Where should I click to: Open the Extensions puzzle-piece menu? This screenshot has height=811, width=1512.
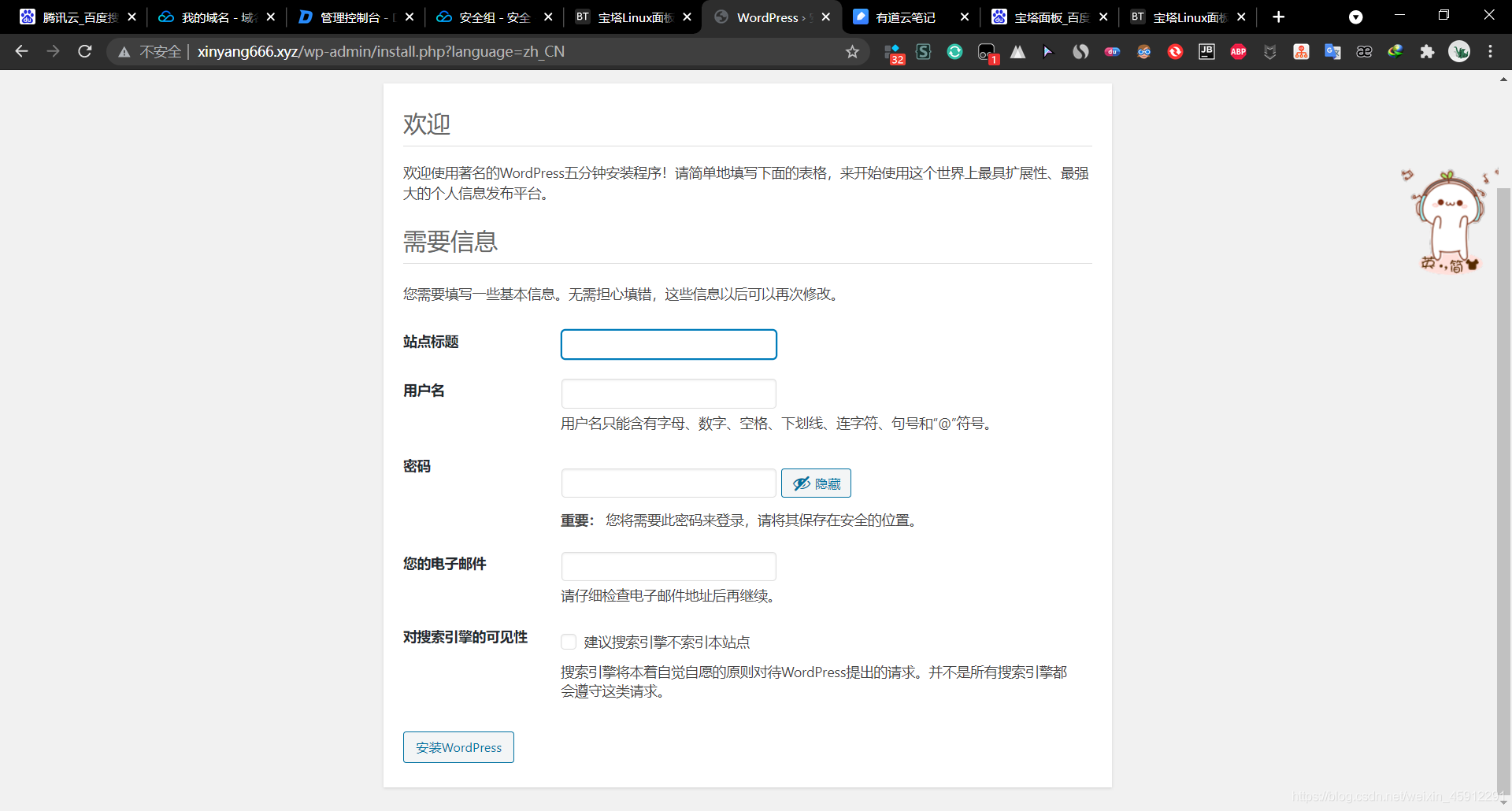[1427, 52]
